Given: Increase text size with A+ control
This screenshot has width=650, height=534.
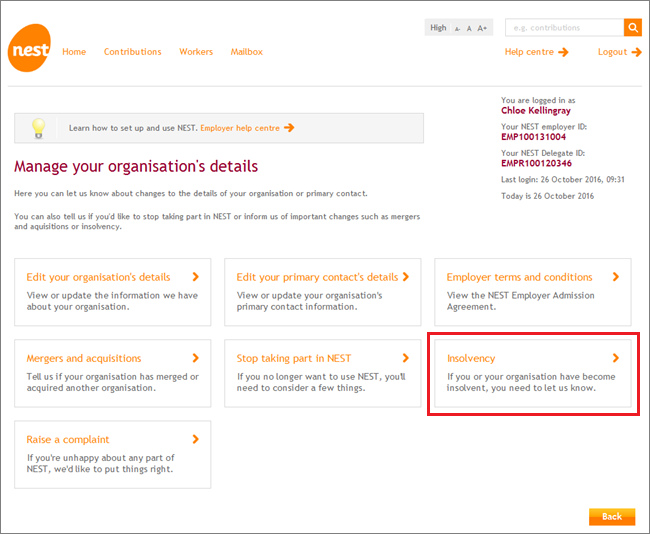Looking at the screenshot, I should coord(482,28).
